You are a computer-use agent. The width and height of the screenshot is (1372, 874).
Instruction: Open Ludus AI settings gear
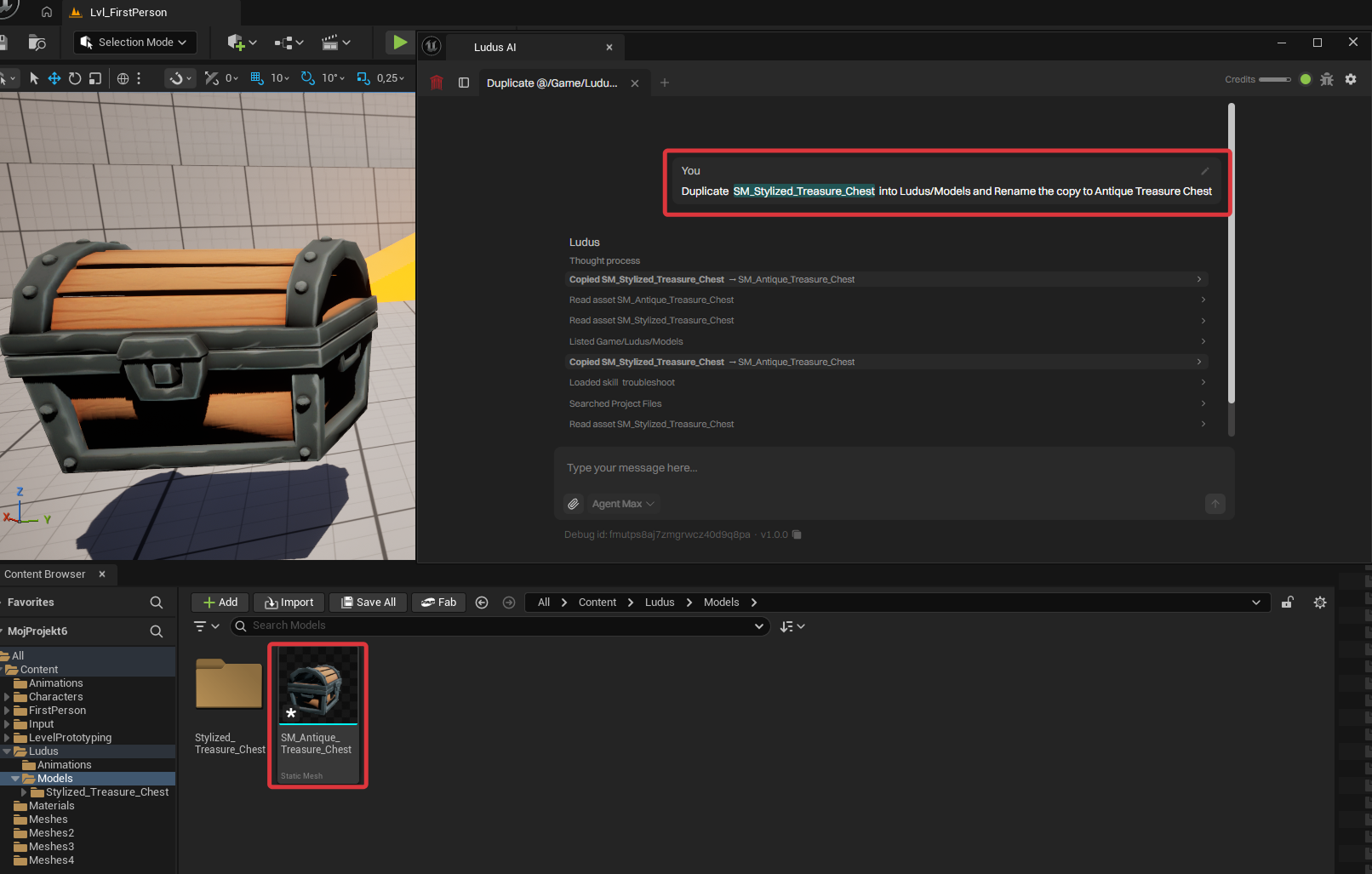1351,79
